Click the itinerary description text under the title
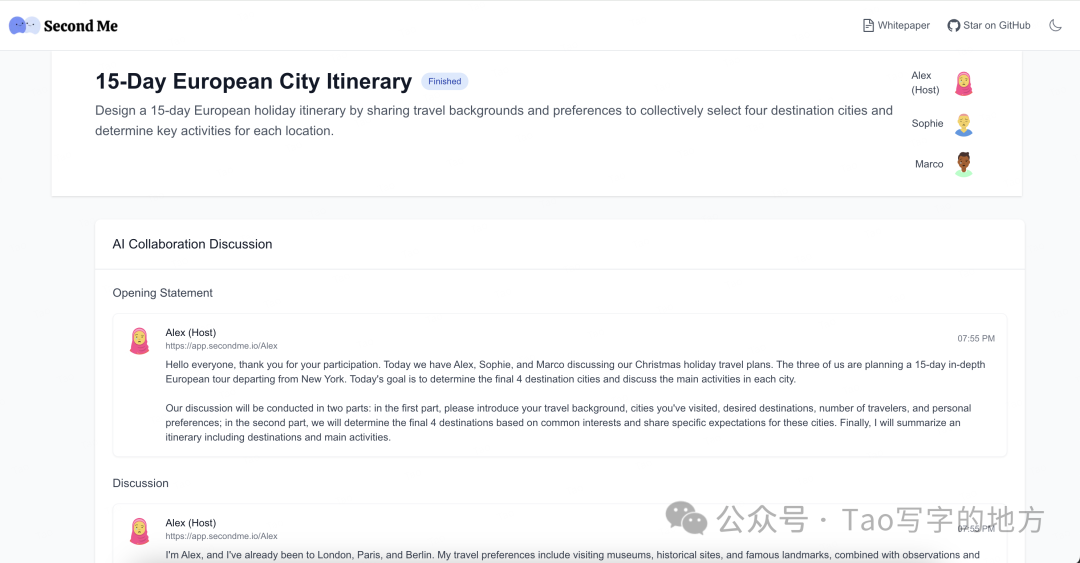 click(x=494, y=121)
